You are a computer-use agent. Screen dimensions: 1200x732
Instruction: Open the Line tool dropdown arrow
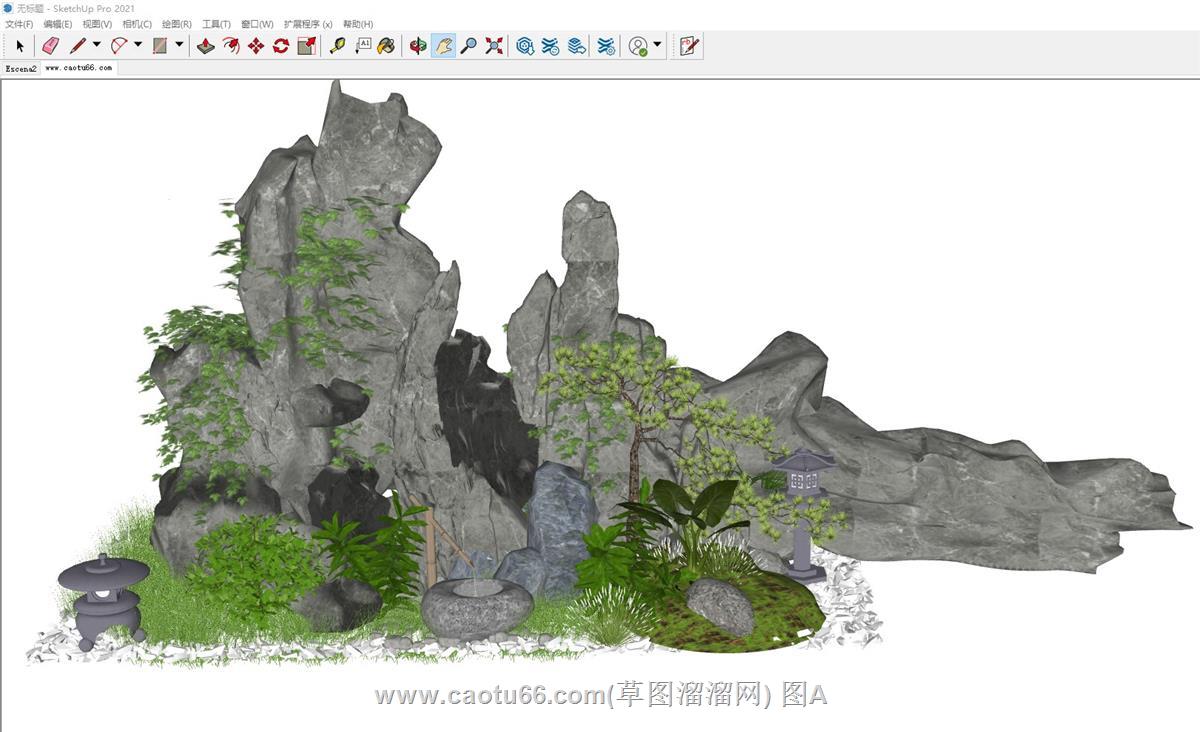tap(97, 45)
